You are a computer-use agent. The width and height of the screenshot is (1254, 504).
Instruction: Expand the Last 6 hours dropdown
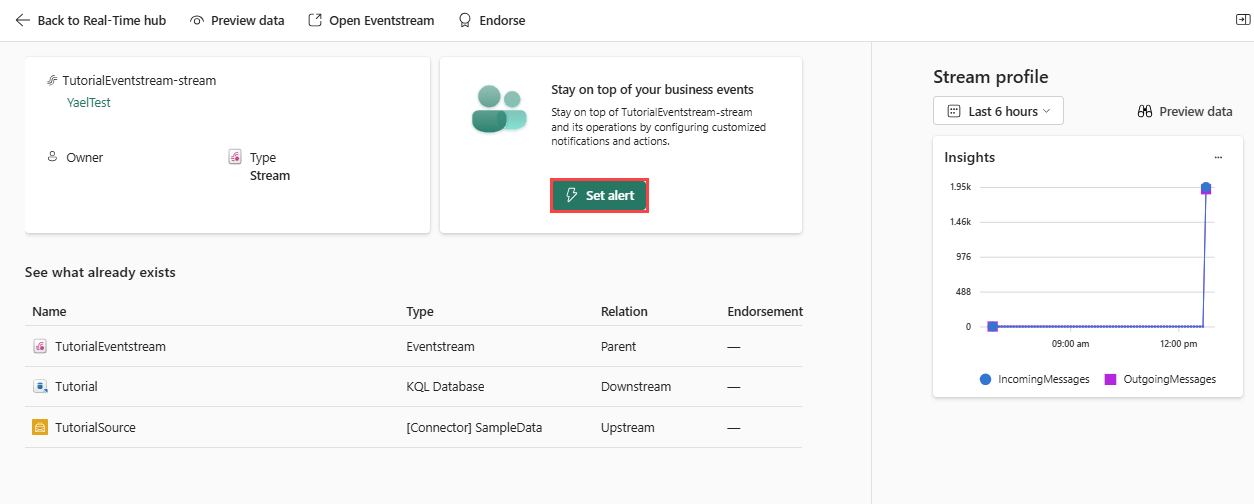pos(998,111)
